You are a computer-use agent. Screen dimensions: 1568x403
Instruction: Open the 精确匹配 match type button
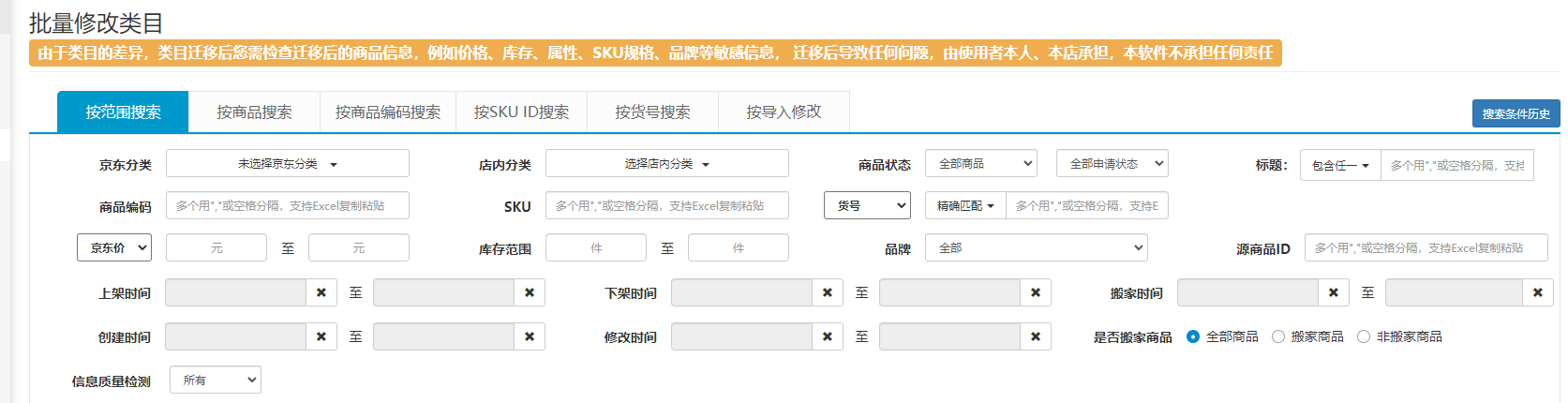(x=965, y=206)
